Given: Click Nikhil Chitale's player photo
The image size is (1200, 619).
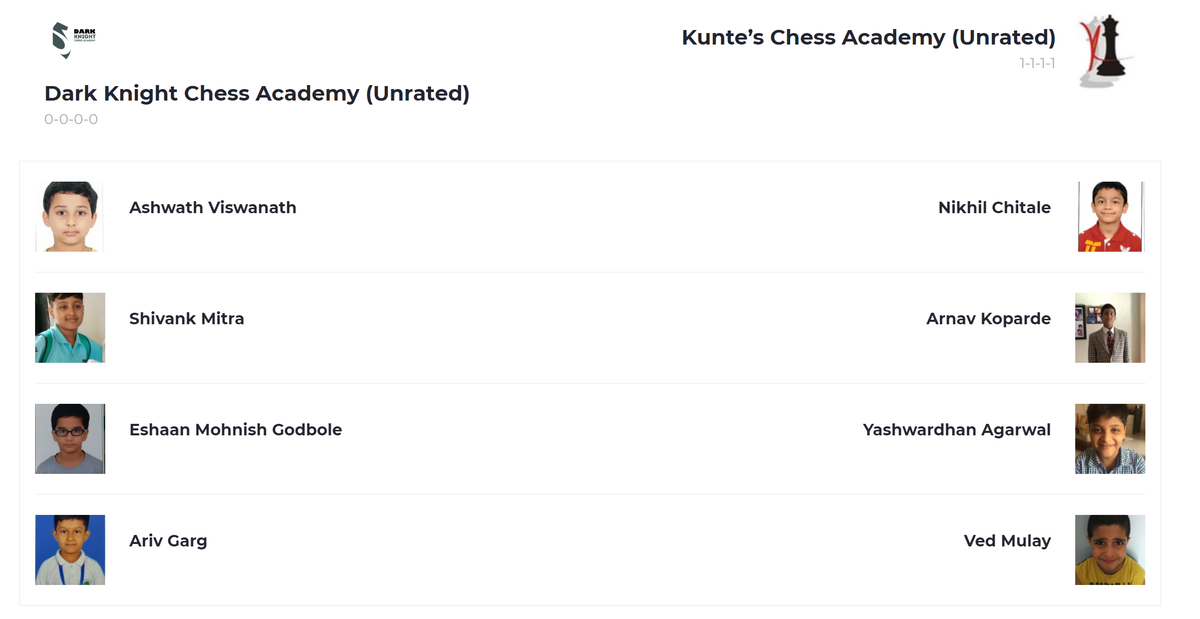Looking at the screenshot, I should click(x=1110, y=216).
